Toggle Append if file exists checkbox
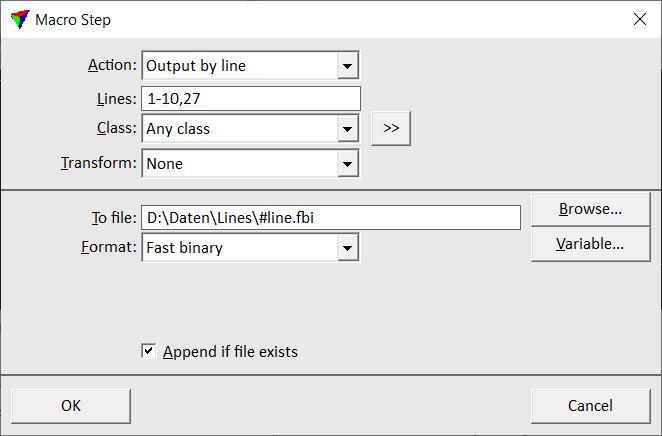The width and height of the screenshot is (662, 436). point(149,351)
